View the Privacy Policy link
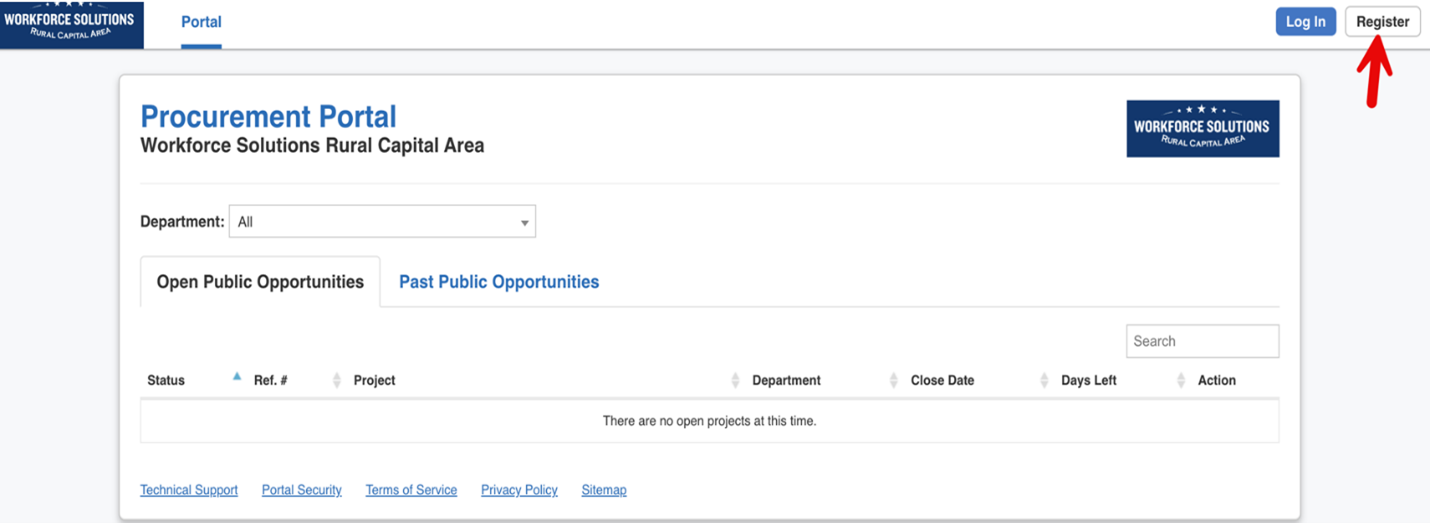1430x523 pixels. (519, 490)
